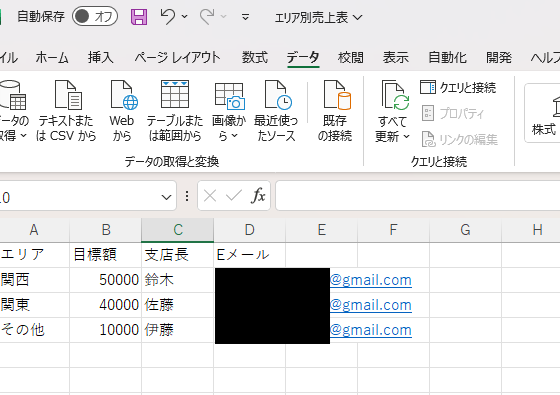Select cell containing 佐藤
The height and width of the screenshot is (395, 560).
click(178, 305)
